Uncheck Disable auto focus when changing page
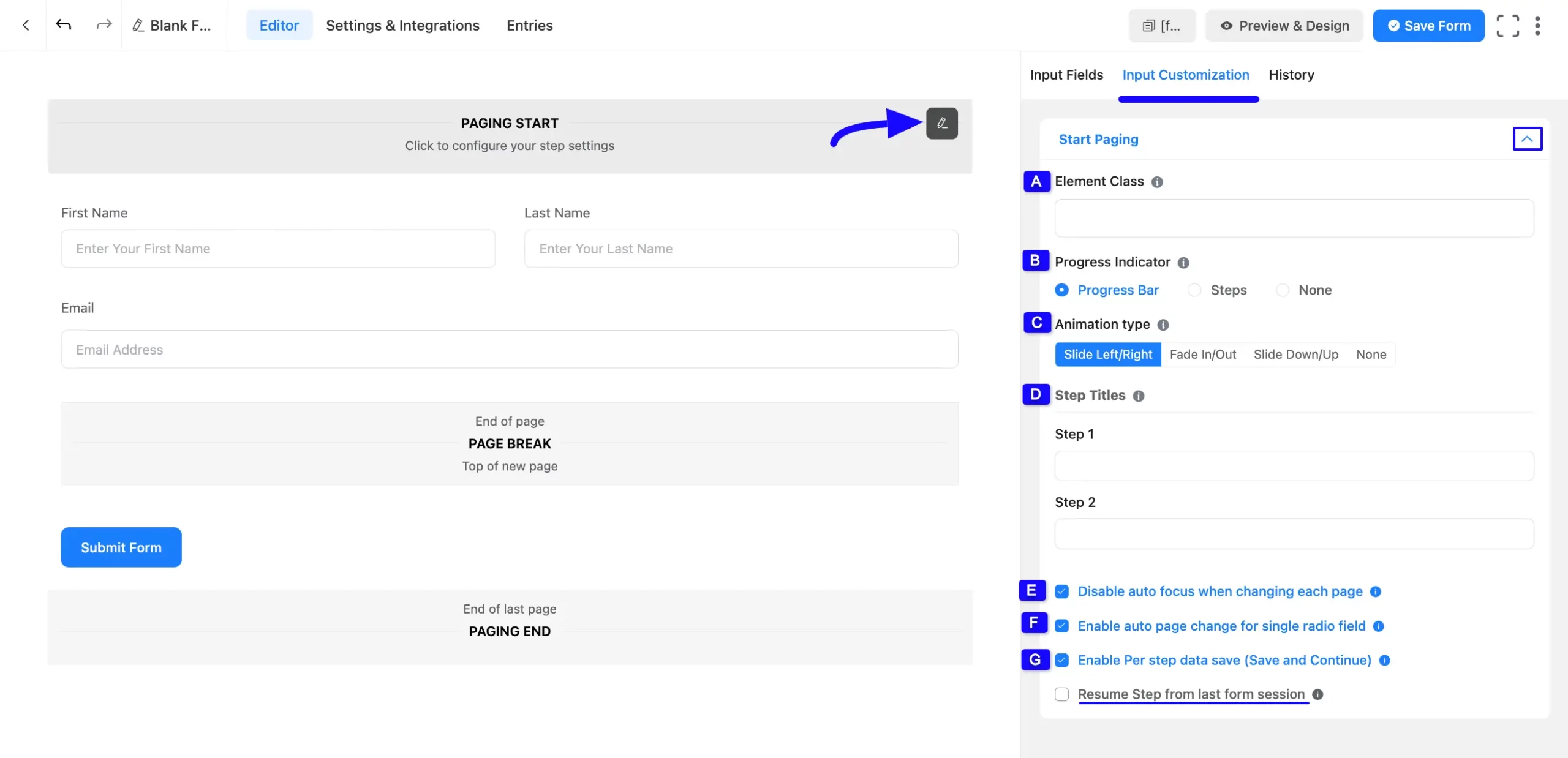The width and height of the screenshot is (1568, 758). tap(1062, 591)
